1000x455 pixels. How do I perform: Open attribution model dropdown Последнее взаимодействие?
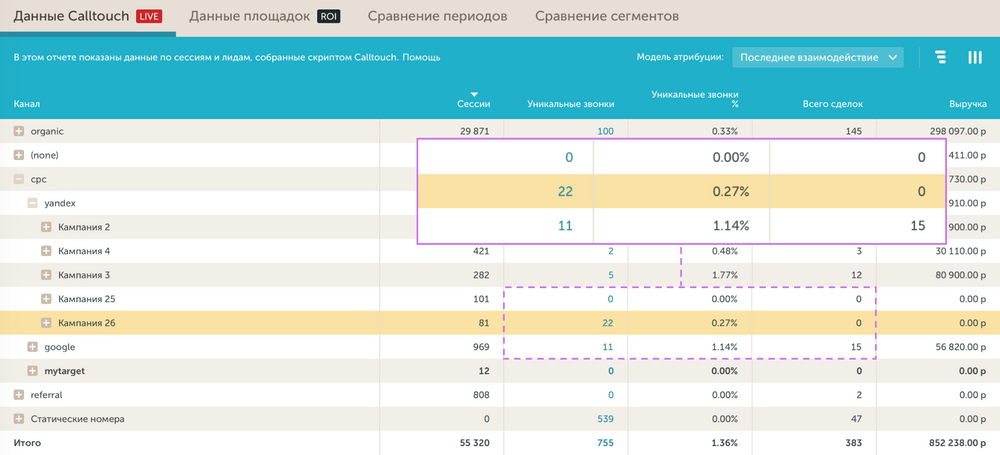817,58
